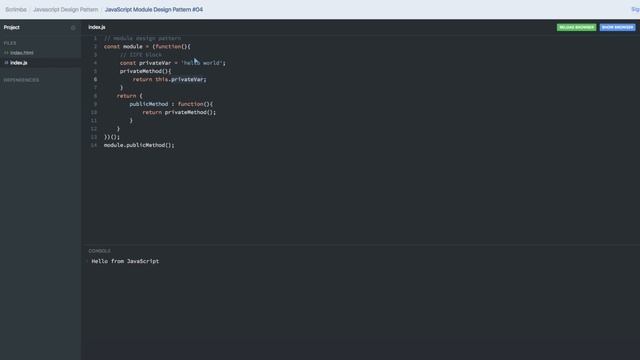Select the index.js file in sidebar
The image size is (640, 360).
(x=19, y=63)
